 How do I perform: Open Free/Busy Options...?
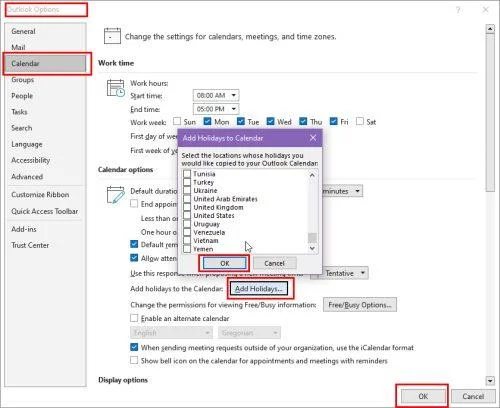[x=360, y=305]
